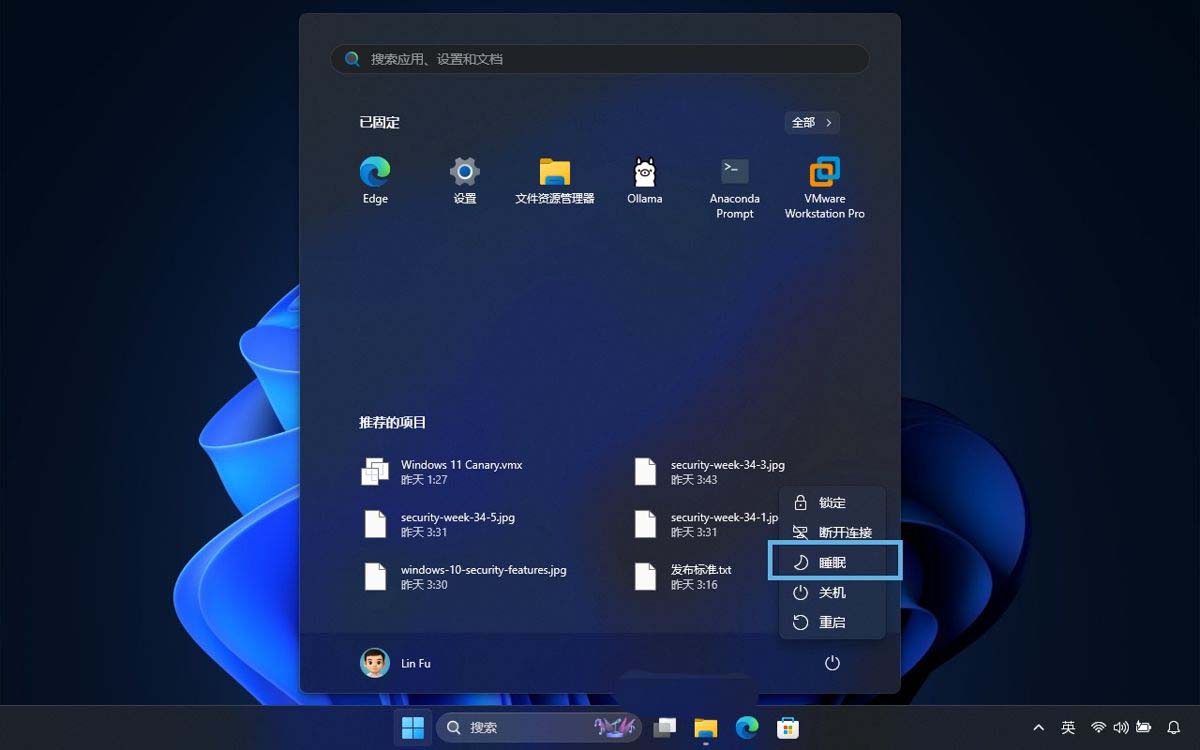
Task: Click the Windows Start button
Action: coord(412,727)
